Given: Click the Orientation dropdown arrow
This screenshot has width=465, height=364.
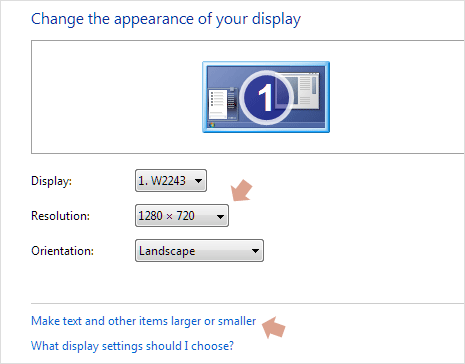Looking at the screenshot, I should click(x=256, y=251).
